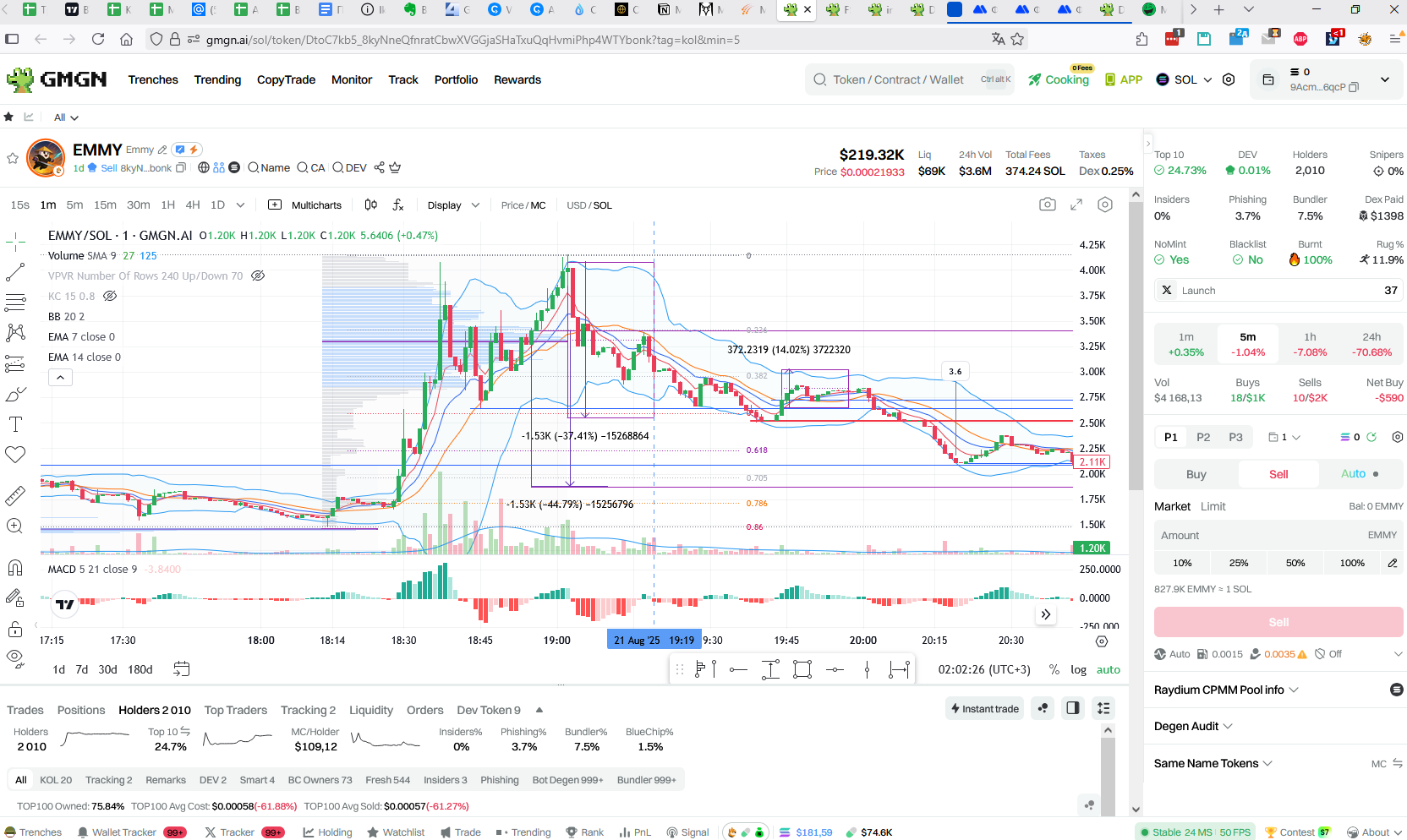This screenshot has width=1407, height=840.
Task: Activate the zoom in tool
Action: click(15, 526)
